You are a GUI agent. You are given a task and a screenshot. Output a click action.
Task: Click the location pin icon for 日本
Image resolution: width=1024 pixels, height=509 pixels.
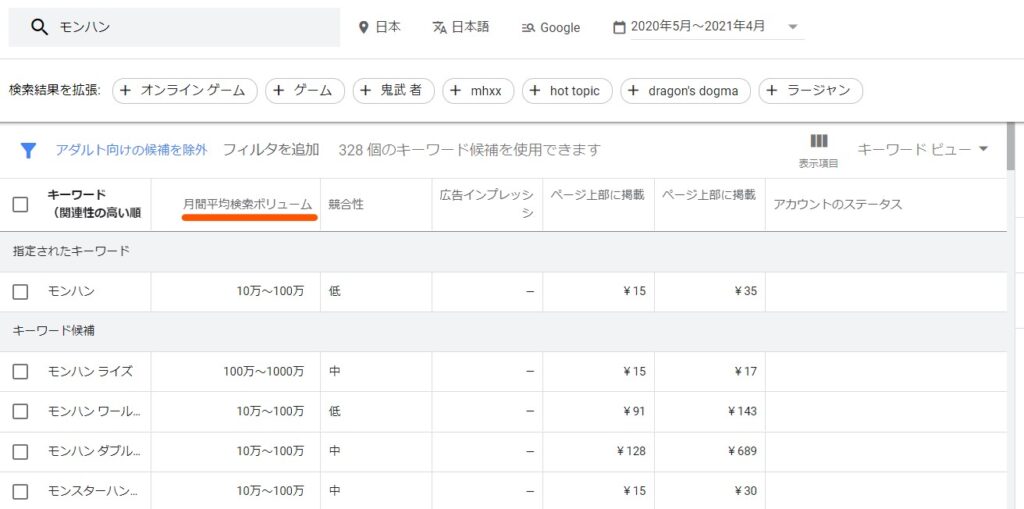[364, 27]
